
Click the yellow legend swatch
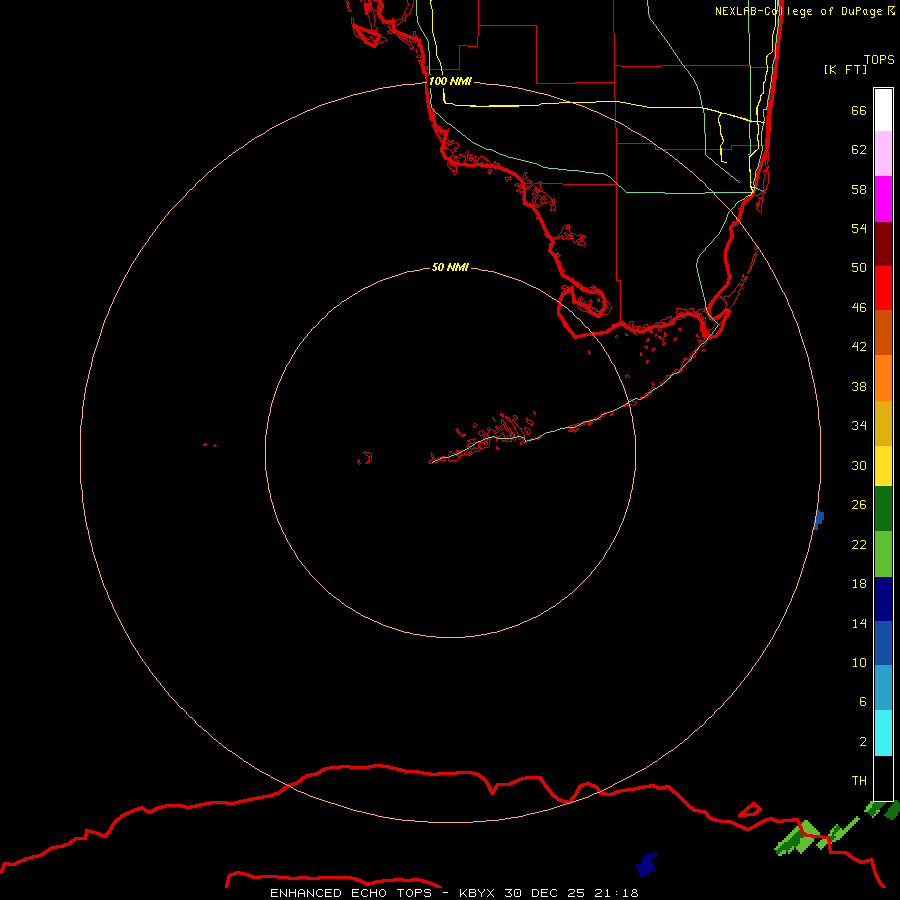tap(883, 465)
